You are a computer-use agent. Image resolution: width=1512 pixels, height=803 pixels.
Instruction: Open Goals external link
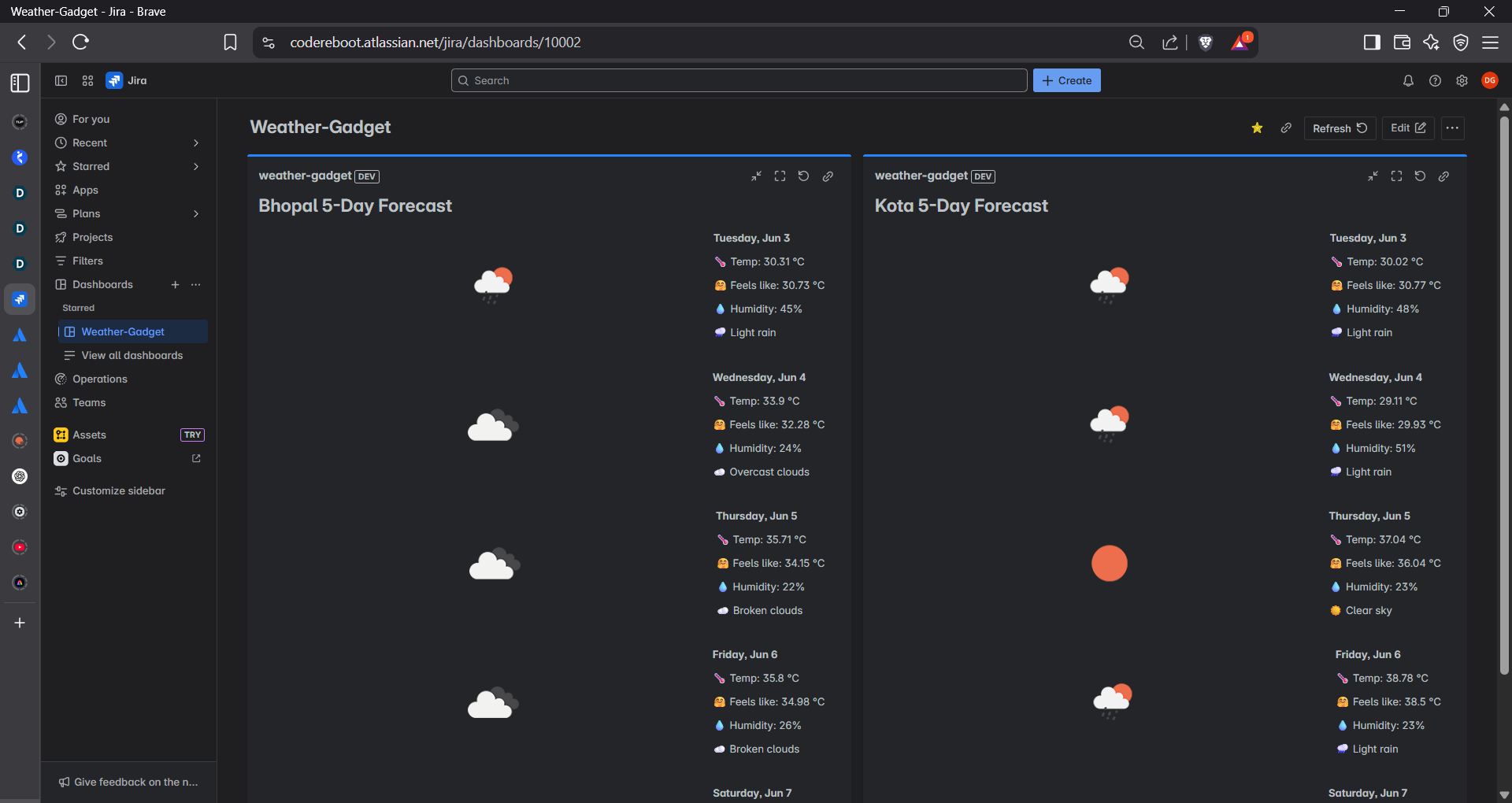coord(128,458)
